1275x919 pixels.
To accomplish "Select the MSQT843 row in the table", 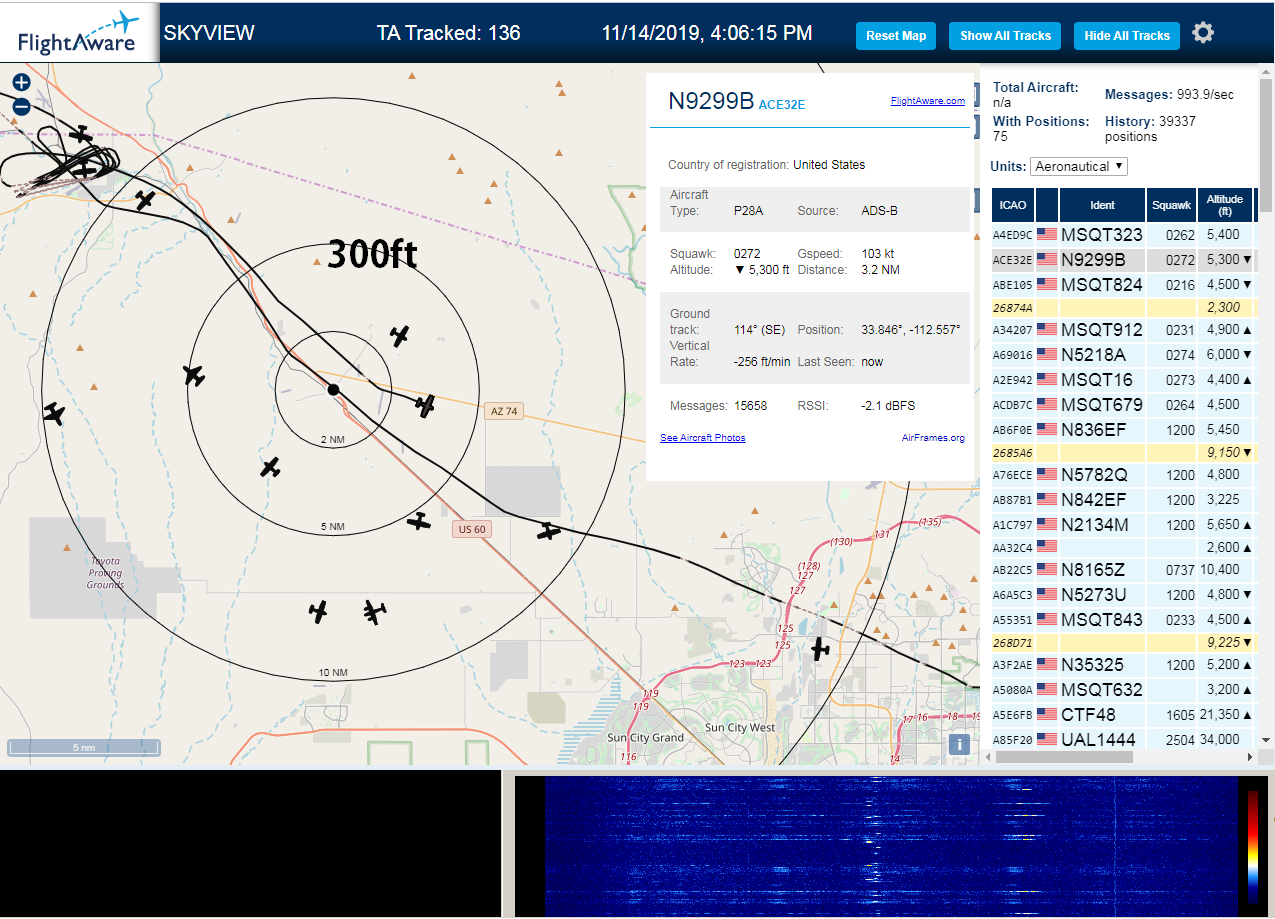I will pyautogui.click(x=1123, y=619).
